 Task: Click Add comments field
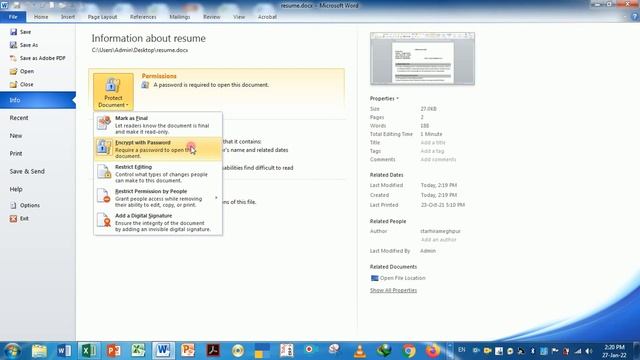click(438, 160)
